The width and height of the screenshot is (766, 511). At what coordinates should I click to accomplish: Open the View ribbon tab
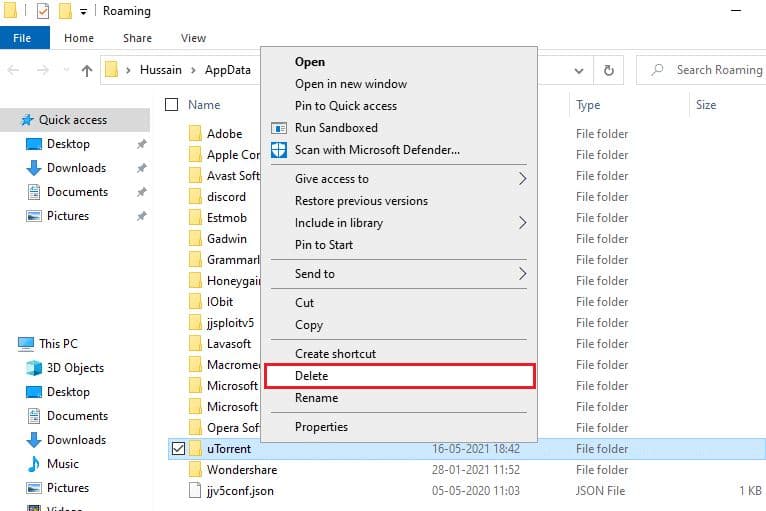pos(193,38)
